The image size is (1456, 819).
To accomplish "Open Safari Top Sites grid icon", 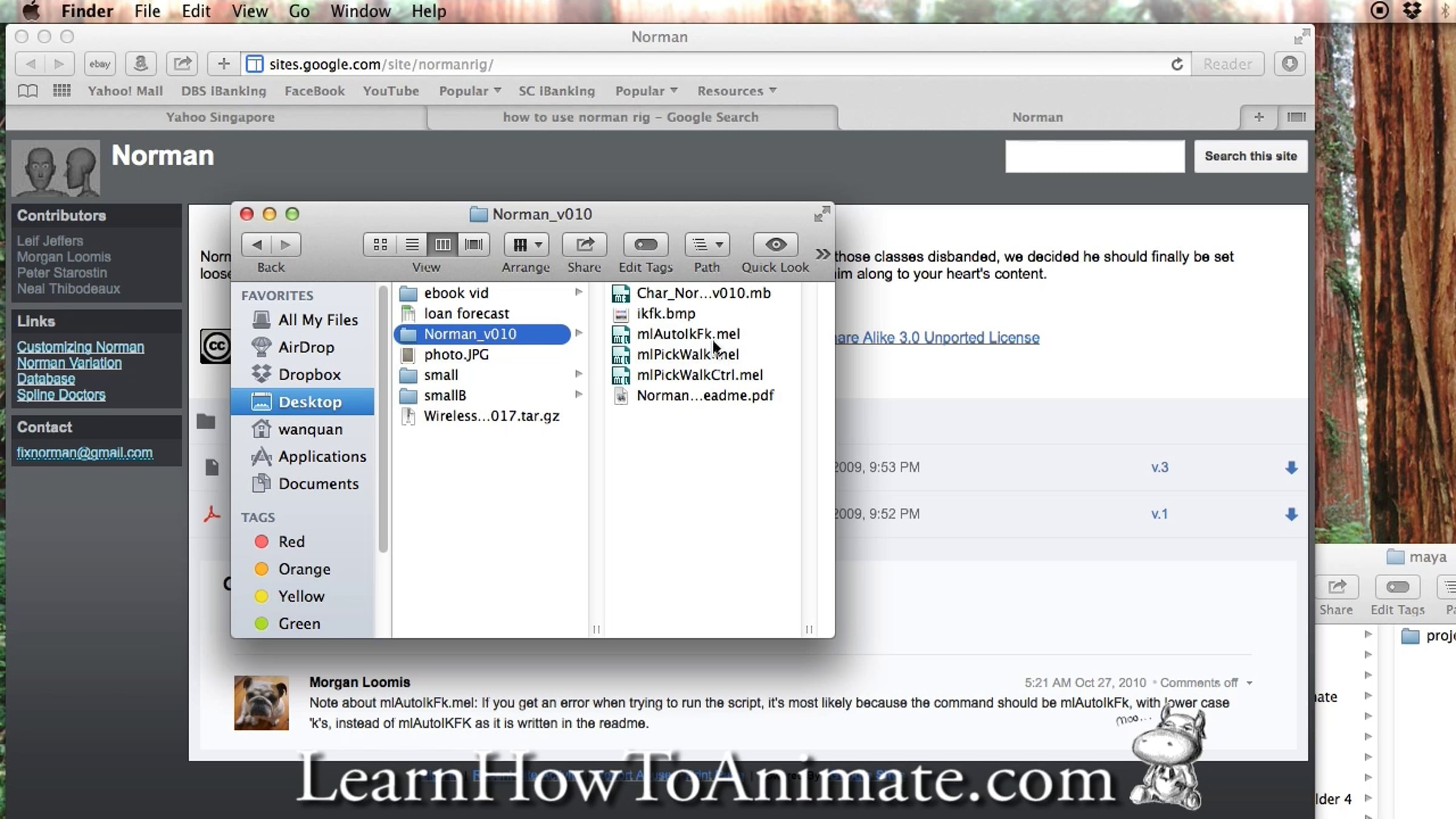I will point(62,91).
